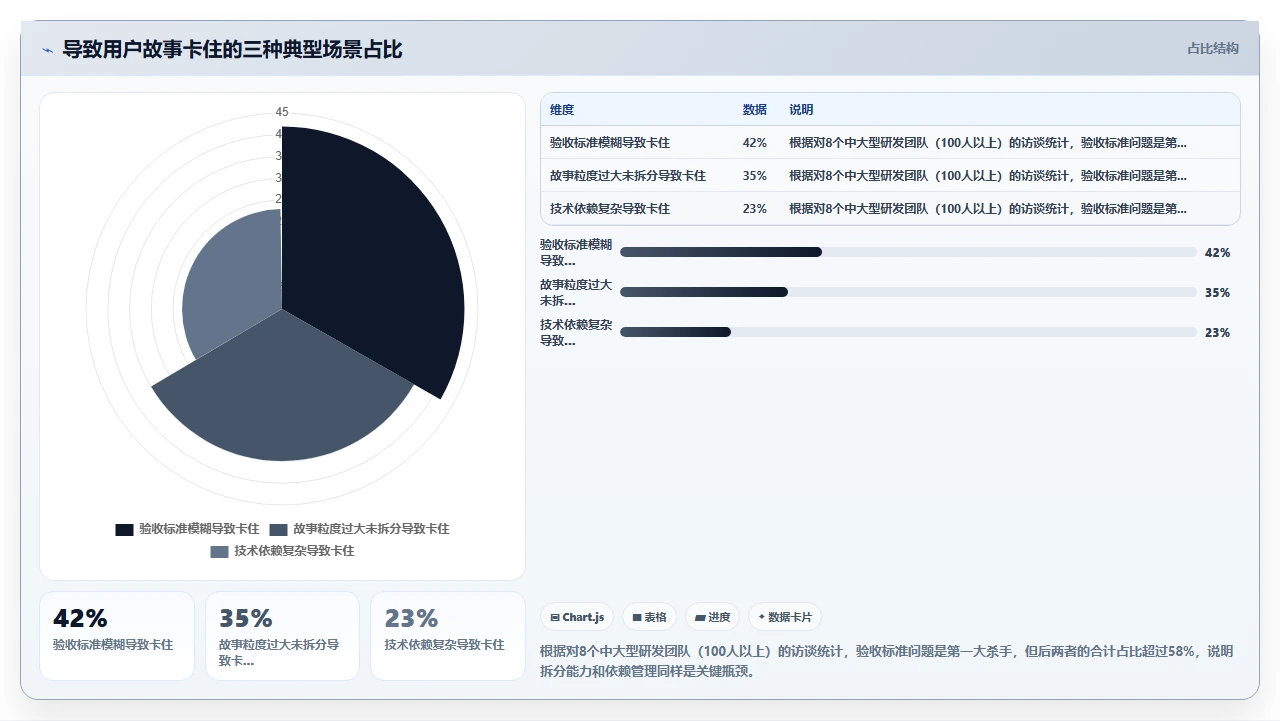Open the 35% data card
The height and width of the screenshot is (721, 1280).
click(x=282, y=636)
